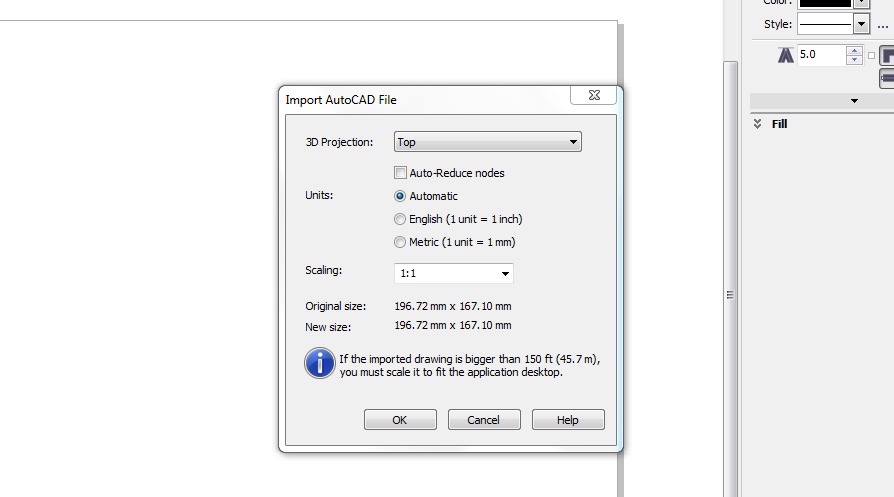Click the line caps icon button

887,78
